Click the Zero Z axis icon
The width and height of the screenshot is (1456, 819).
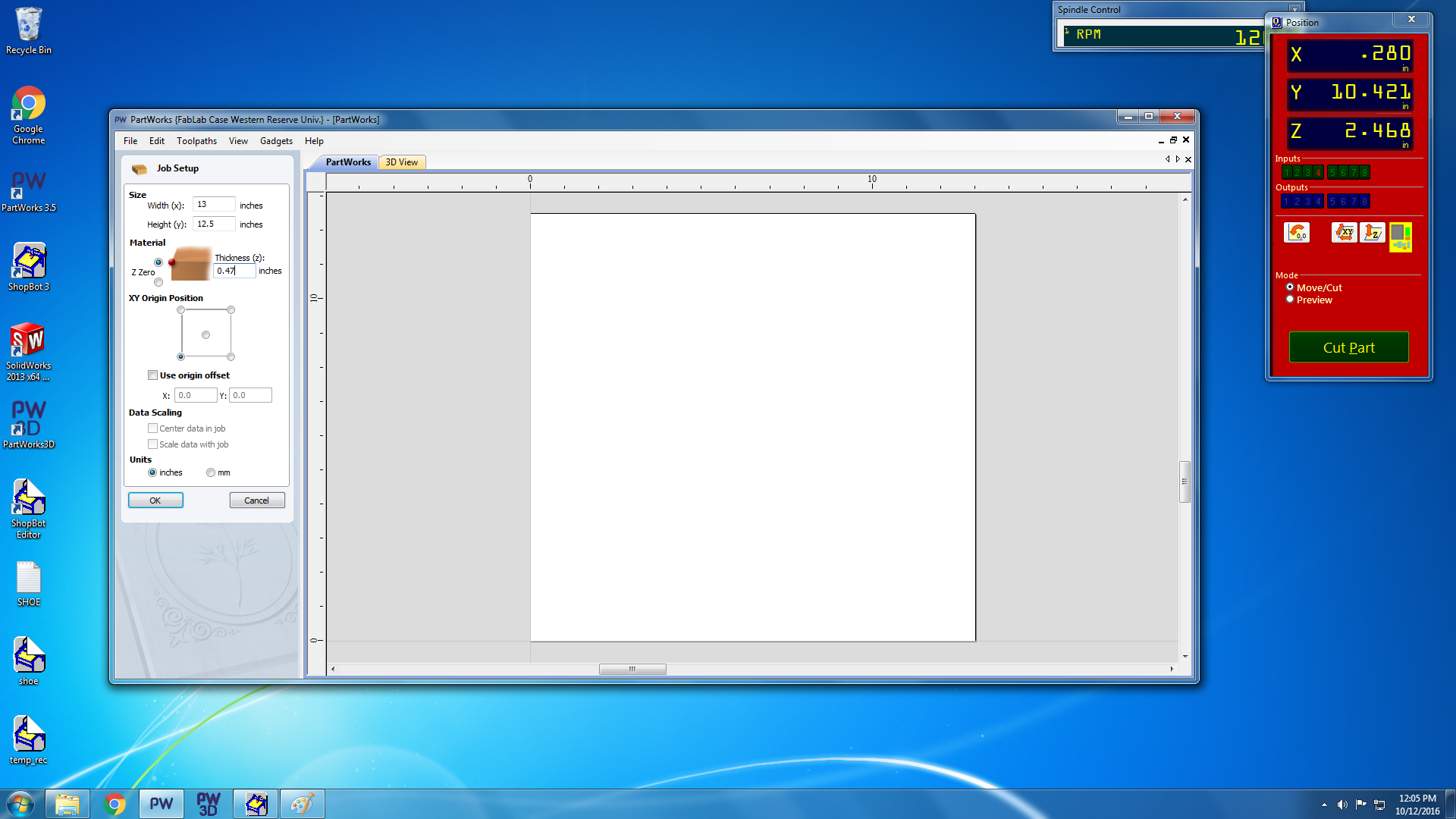click(x=1373, y=232)
